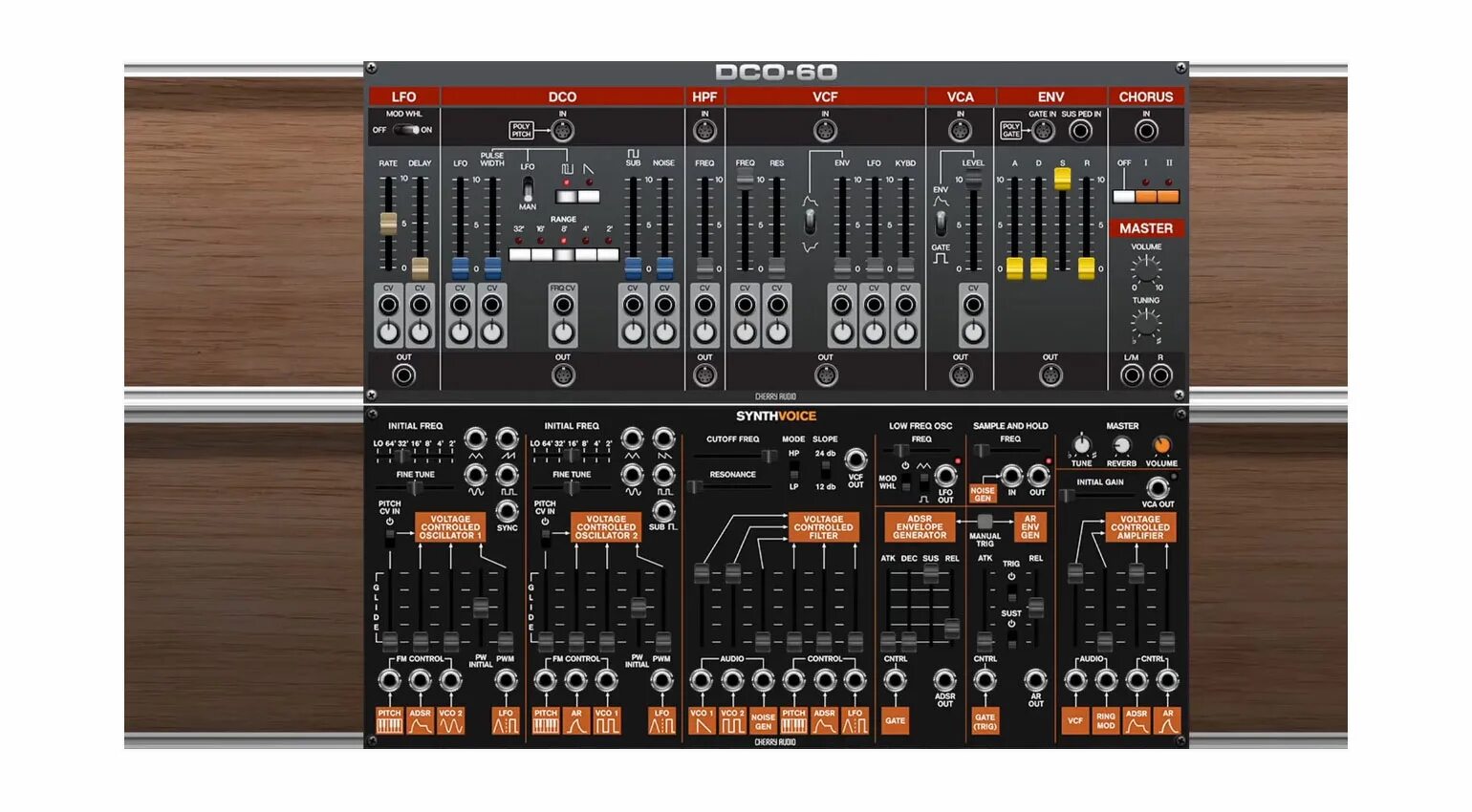Select the 32' range button in the DCO section
Screen dimensions: 1472x812
click(519, 253)
